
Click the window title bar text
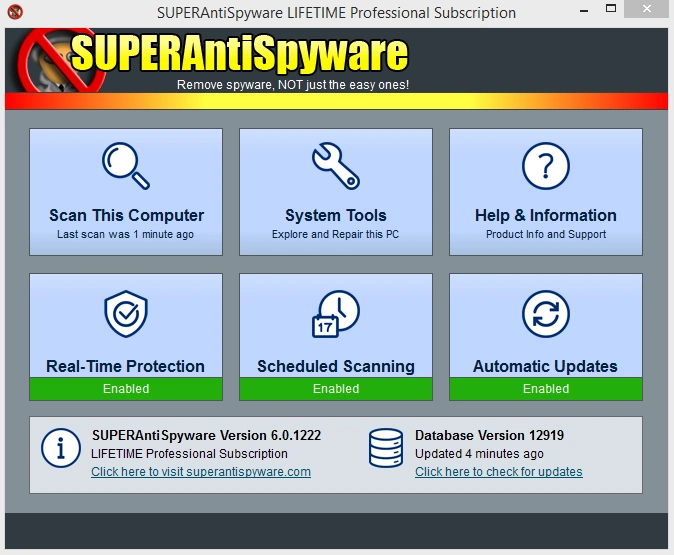pyautogui.click(x=336, y=13)
